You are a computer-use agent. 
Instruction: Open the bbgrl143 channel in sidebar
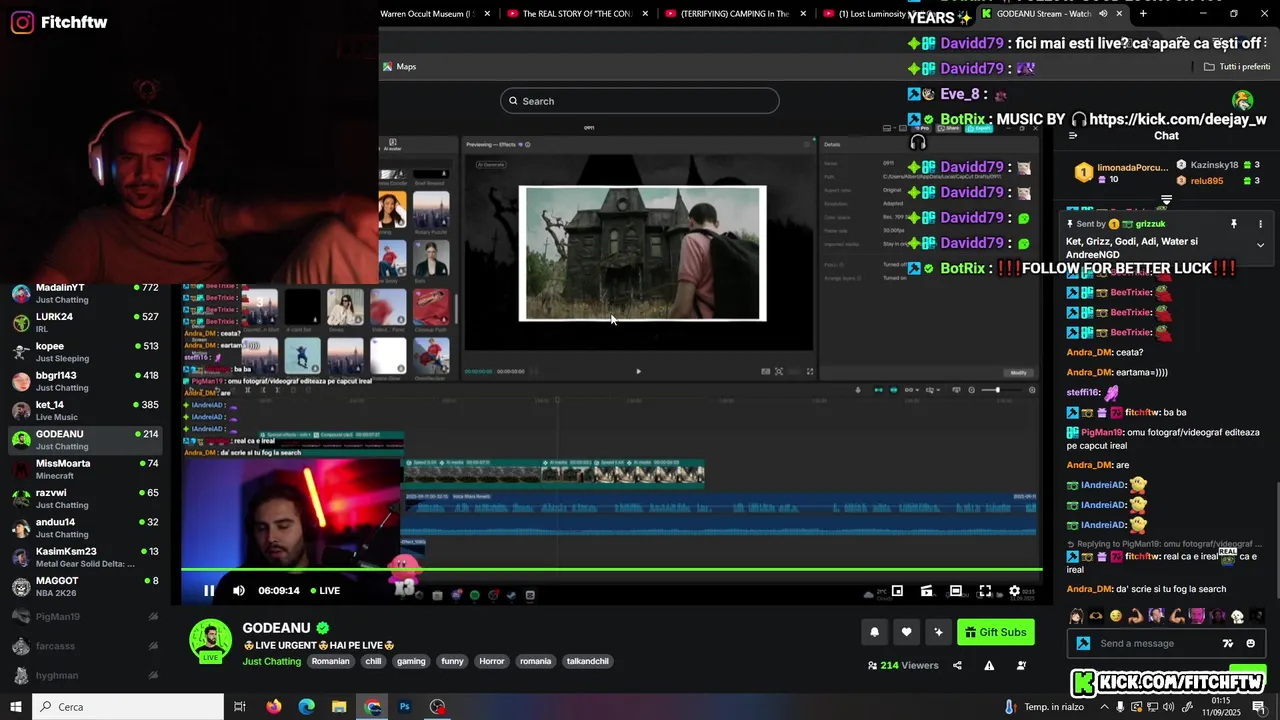[85, 381]
